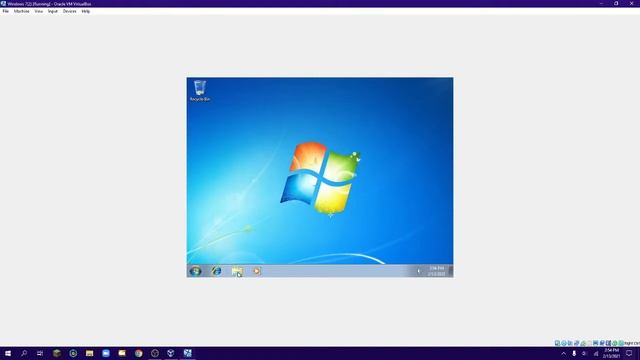The height and width of the screenshot is (360, 640).
Task: Open the VirtualBox File menu
Action: coord(6,11)
